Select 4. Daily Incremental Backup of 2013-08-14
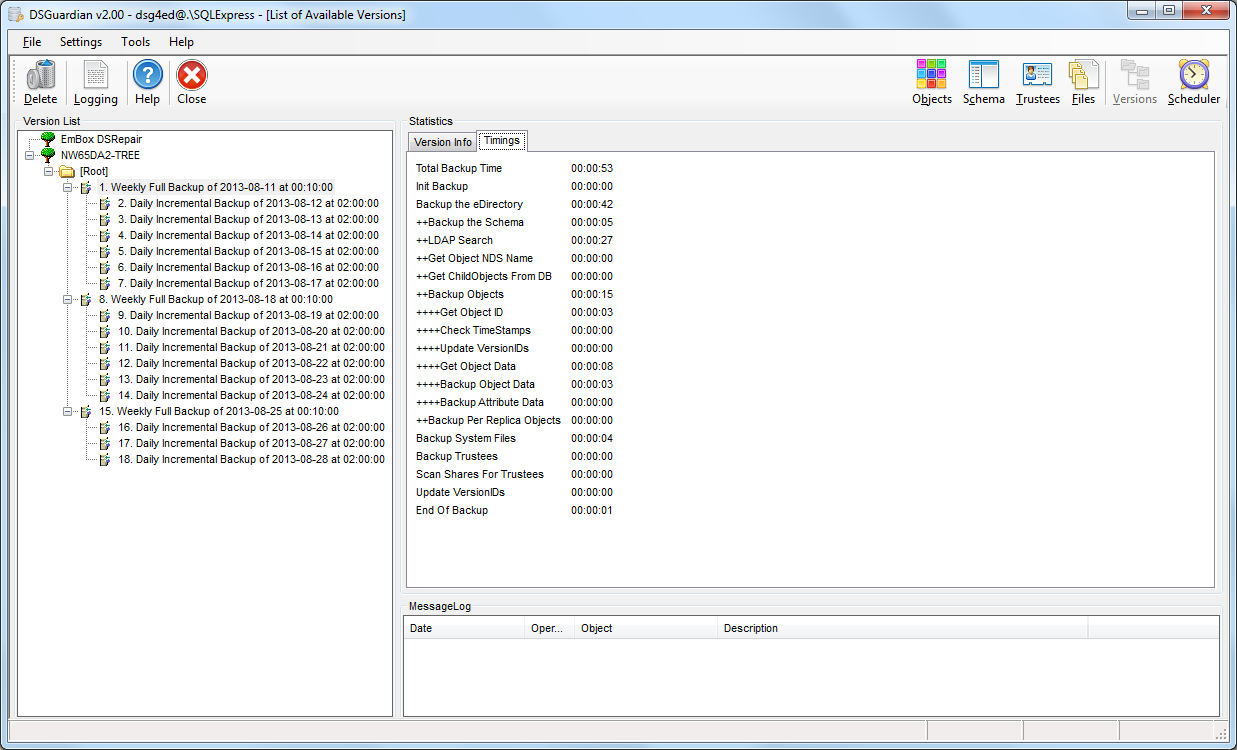Screen dimensions: 1237x750 [x=248, y=235]
